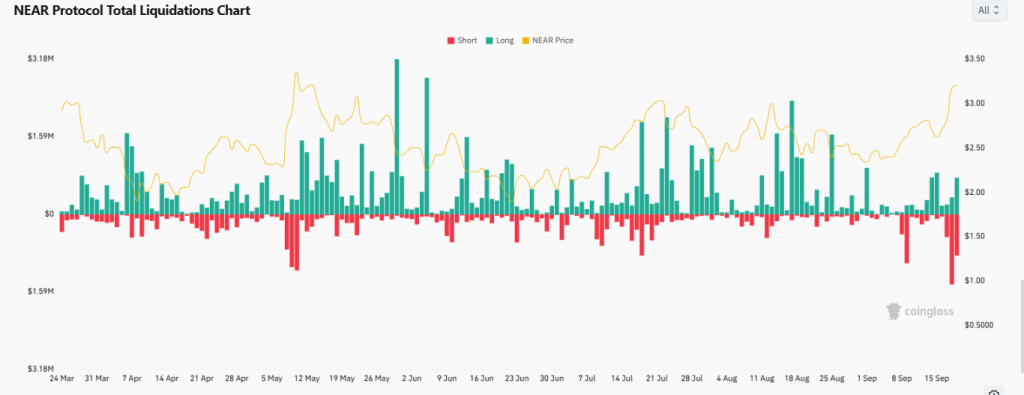Click the $3.50 price axis label

(975, 59)
